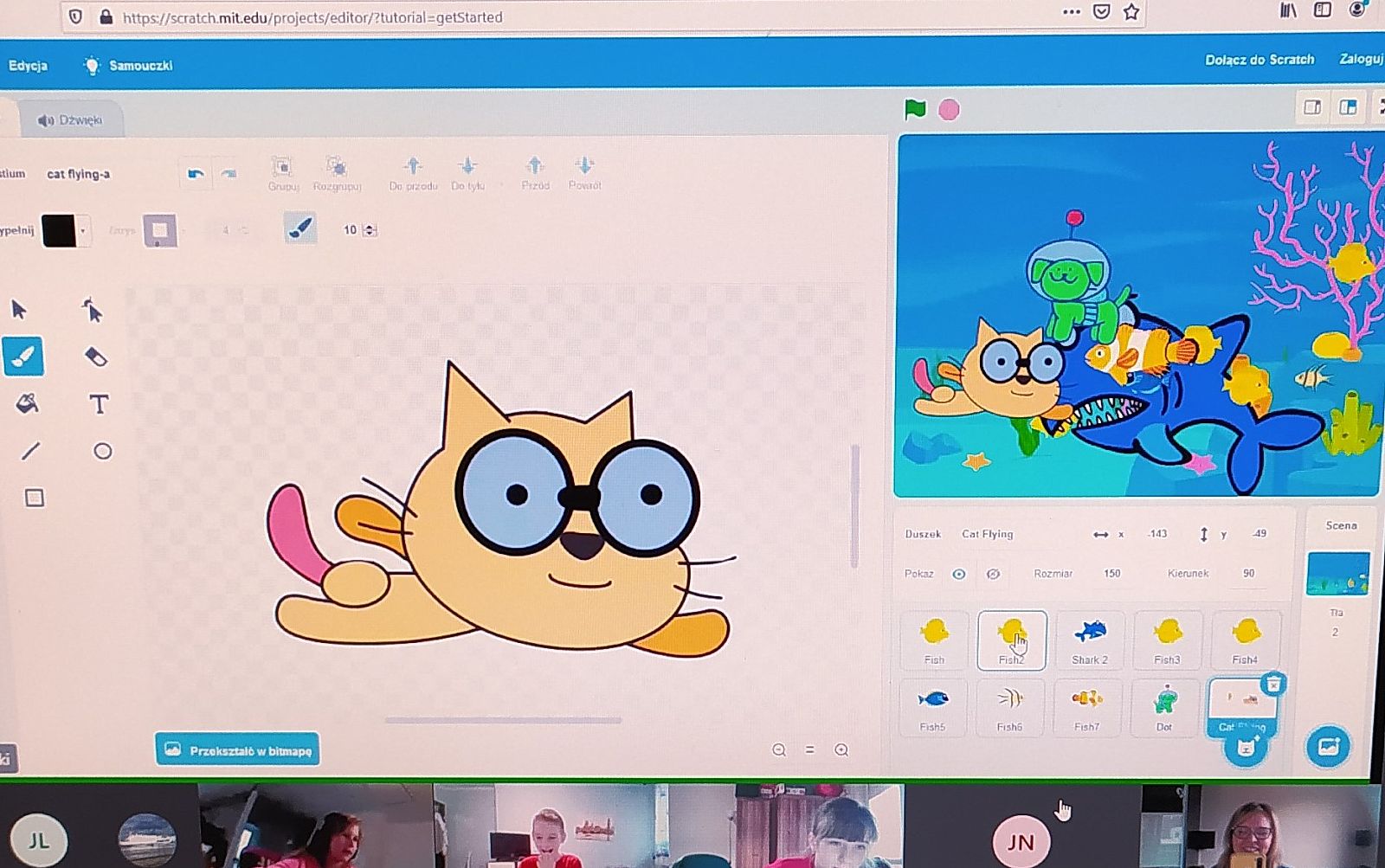1385x868 pixels.
Task: Show sprite using the eye icon
Action: [958, 574]
